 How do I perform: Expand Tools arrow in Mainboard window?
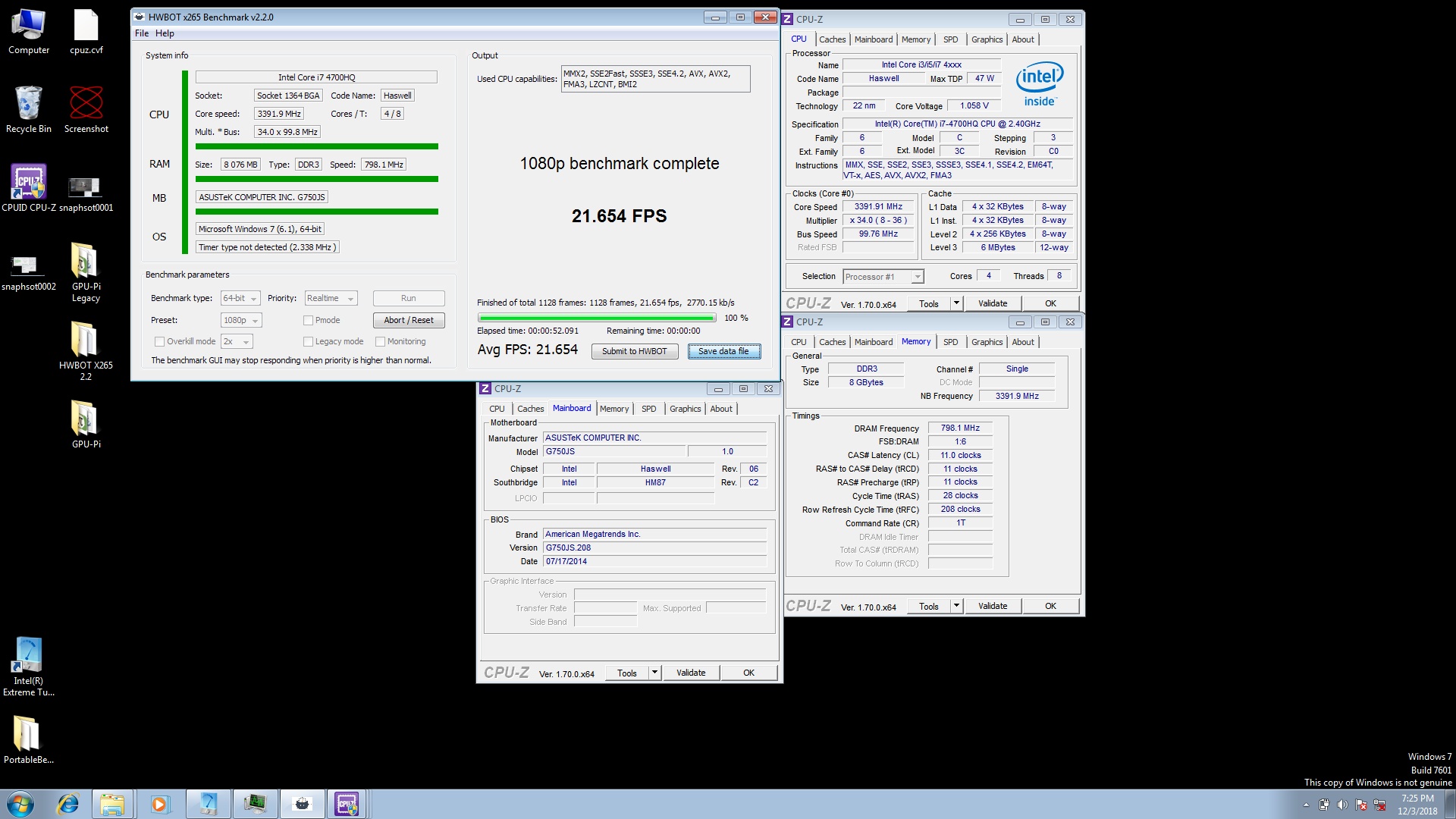pyautogui.click(x=654, y=673)
